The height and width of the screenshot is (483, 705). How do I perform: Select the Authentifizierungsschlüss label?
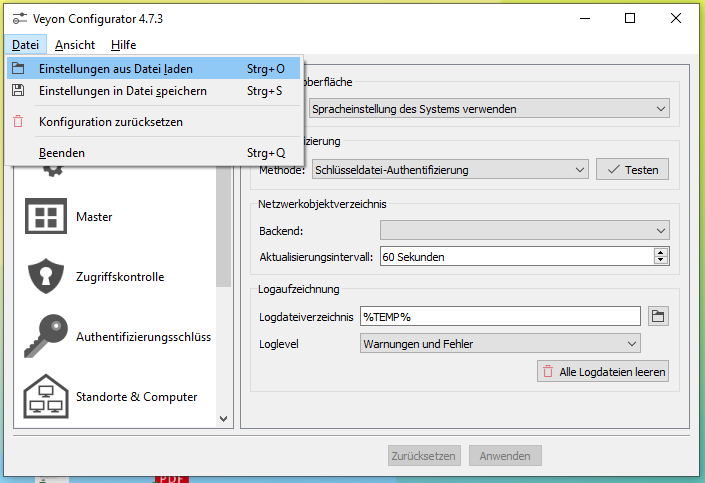pyautogui.click(x=143, y=336)
